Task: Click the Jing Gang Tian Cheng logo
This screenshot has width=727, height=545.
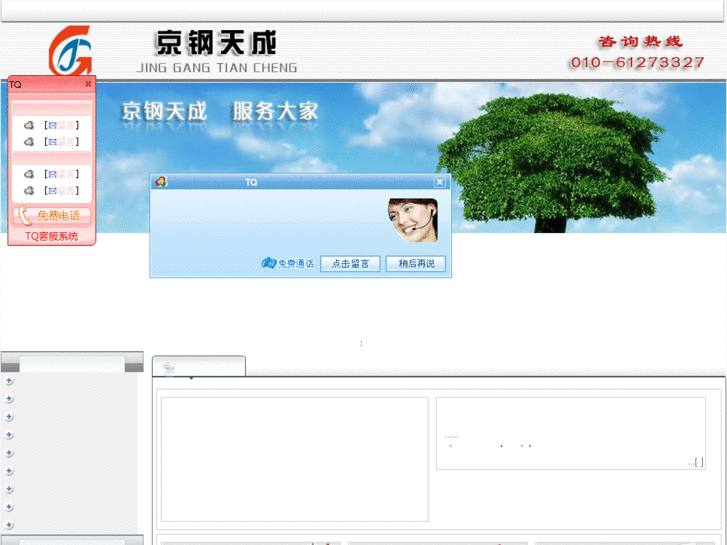Action: 70,51
